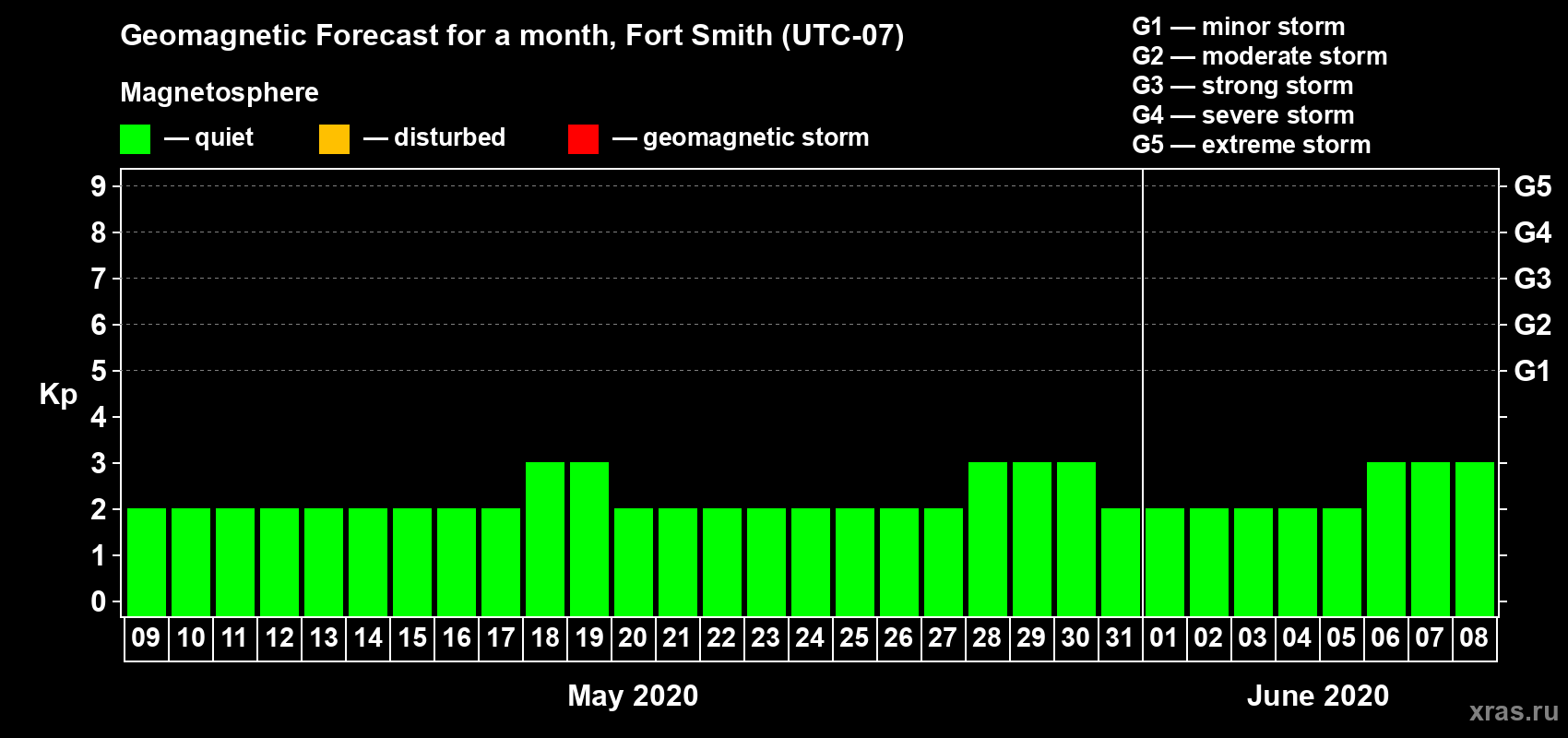Click 'G4 — severe storm' legend line
Image resolution: width=1568 pixels, height=738 pixels.
tap(1242, 115)
